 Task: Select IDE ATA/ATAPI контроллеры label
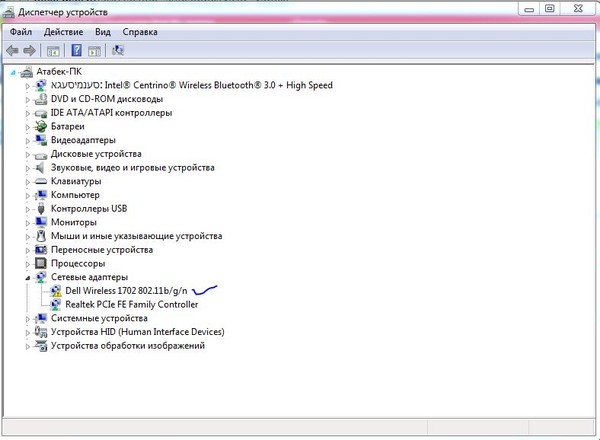click(x=111, y=113)
